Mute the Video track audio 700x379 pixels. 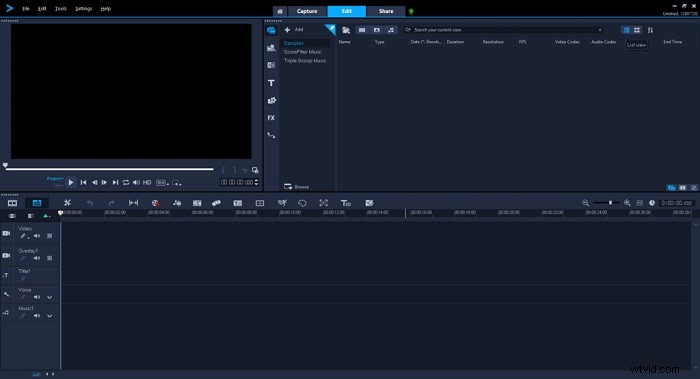click(x=37, y=236)
